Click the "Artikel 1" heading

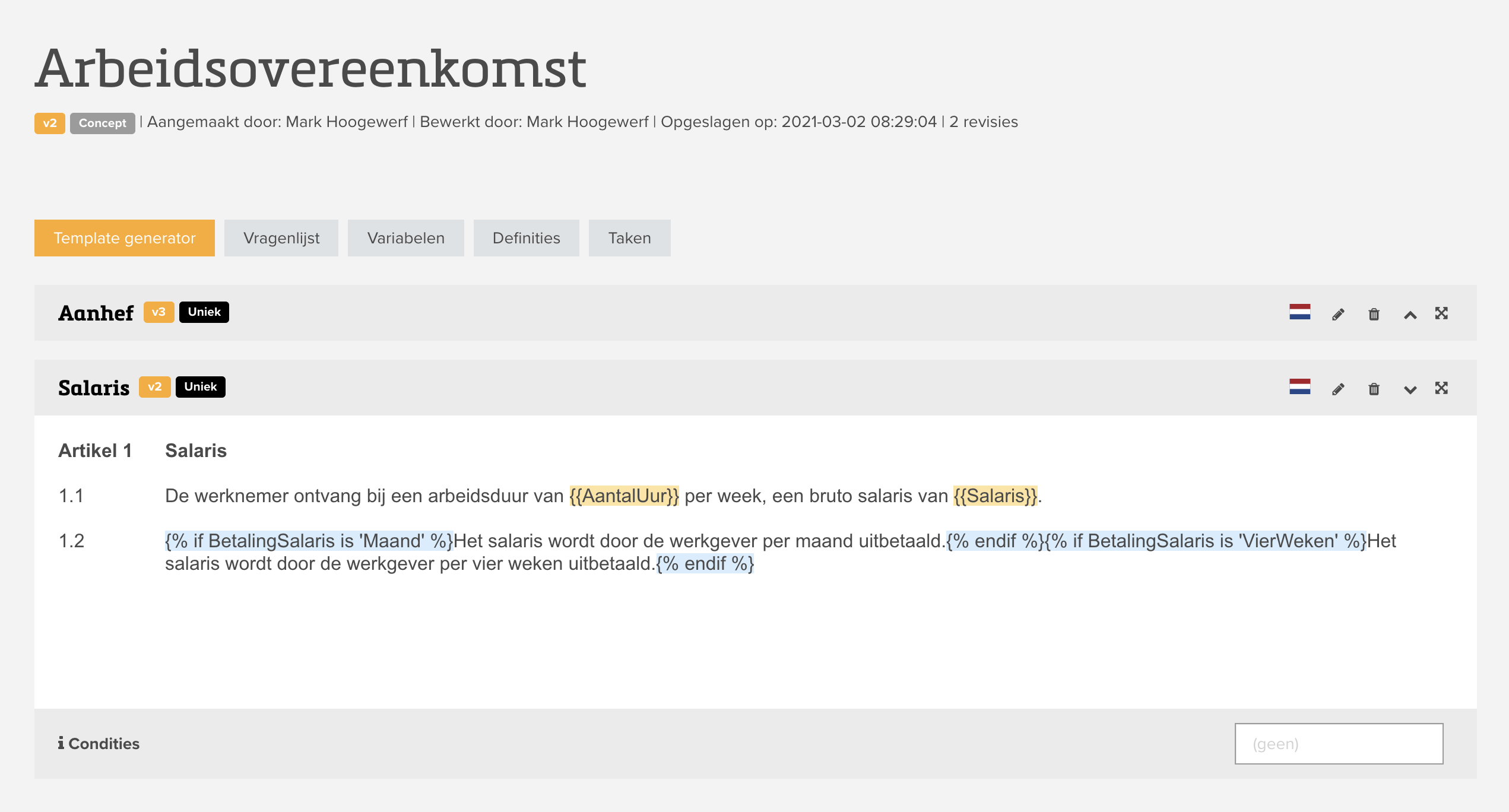point(95,451)
